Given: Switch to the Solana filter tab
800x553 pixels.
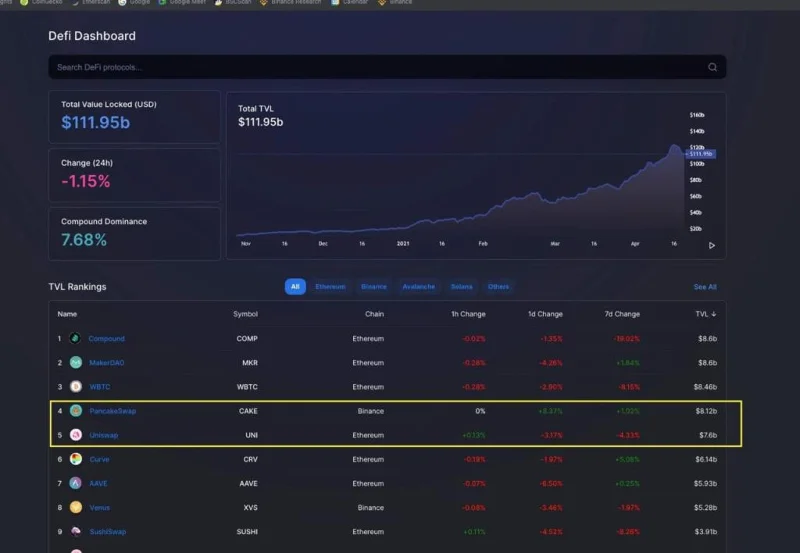Looking at the screenshot, I should (461, 287).
